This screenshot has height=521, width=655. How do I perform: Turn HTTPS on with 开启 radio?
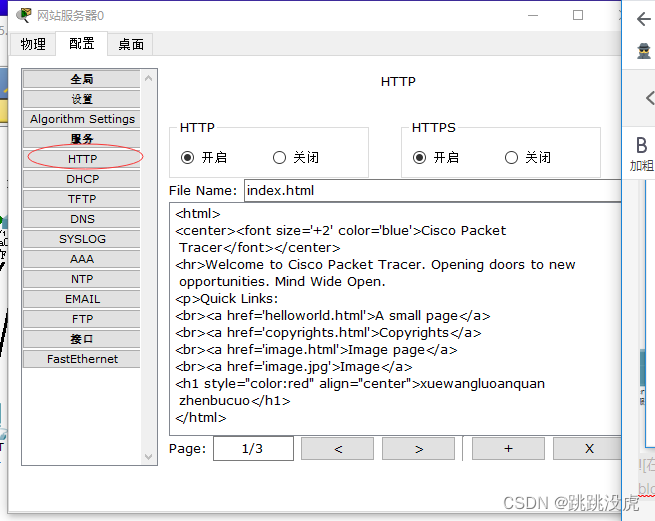[x=419, y=158]
